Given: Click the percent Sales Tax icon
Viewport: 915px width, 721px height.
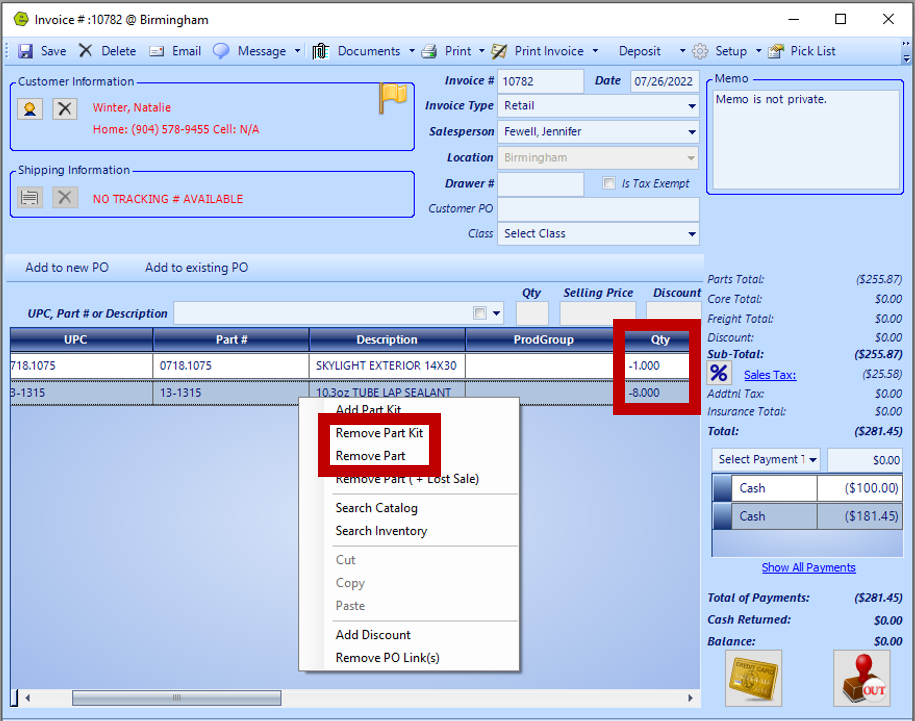Looking at the screenshot, I should 719,373.
